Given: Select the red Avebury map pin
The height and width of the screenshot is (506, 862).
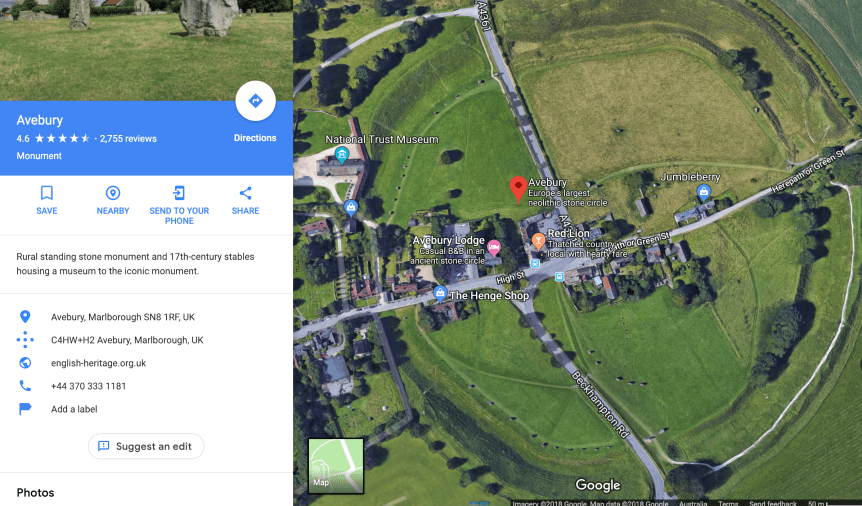Looking at the screenshot, I should point(518,190).
